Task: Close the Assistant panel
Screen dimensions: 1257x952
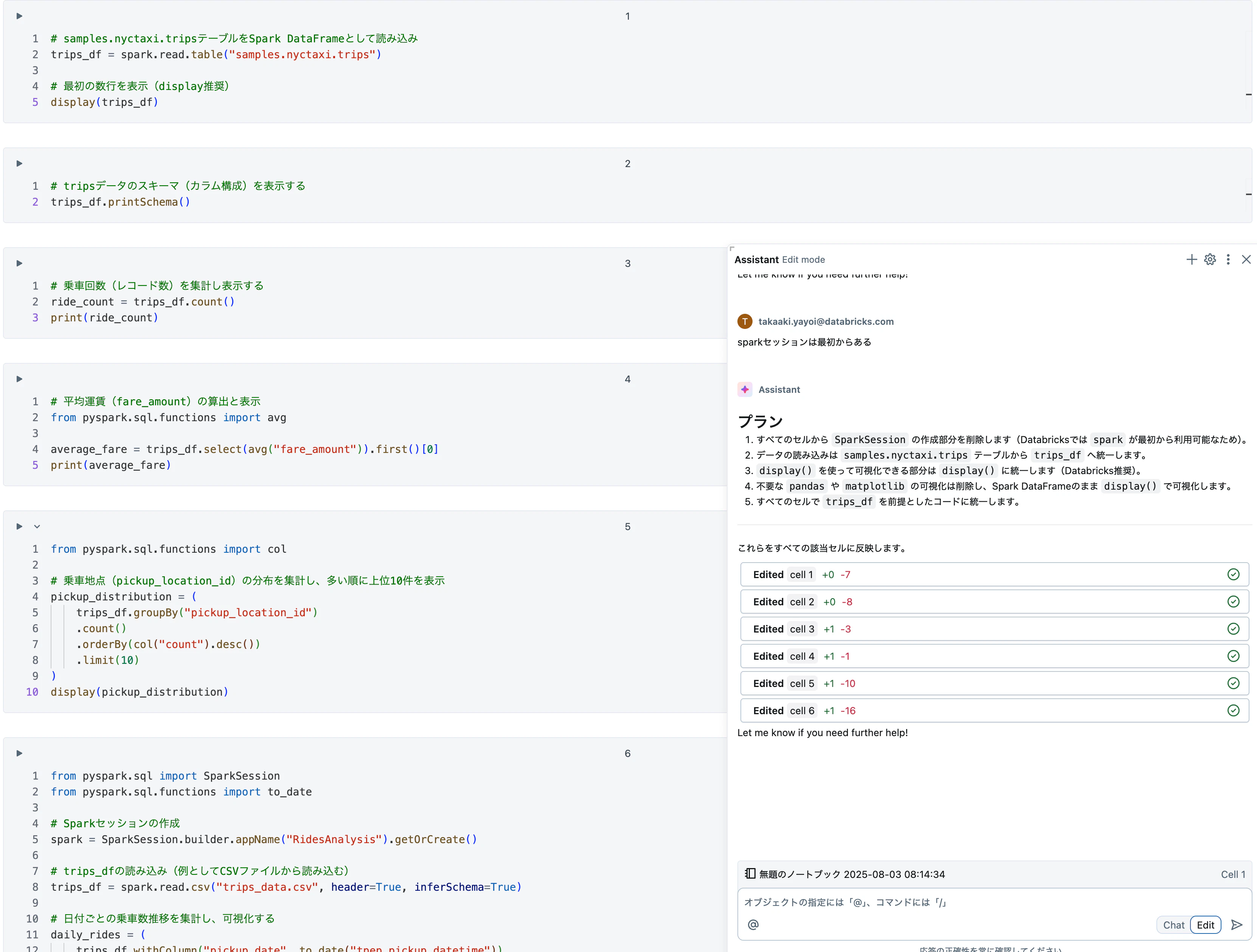Action: (x=1246, y=260)
